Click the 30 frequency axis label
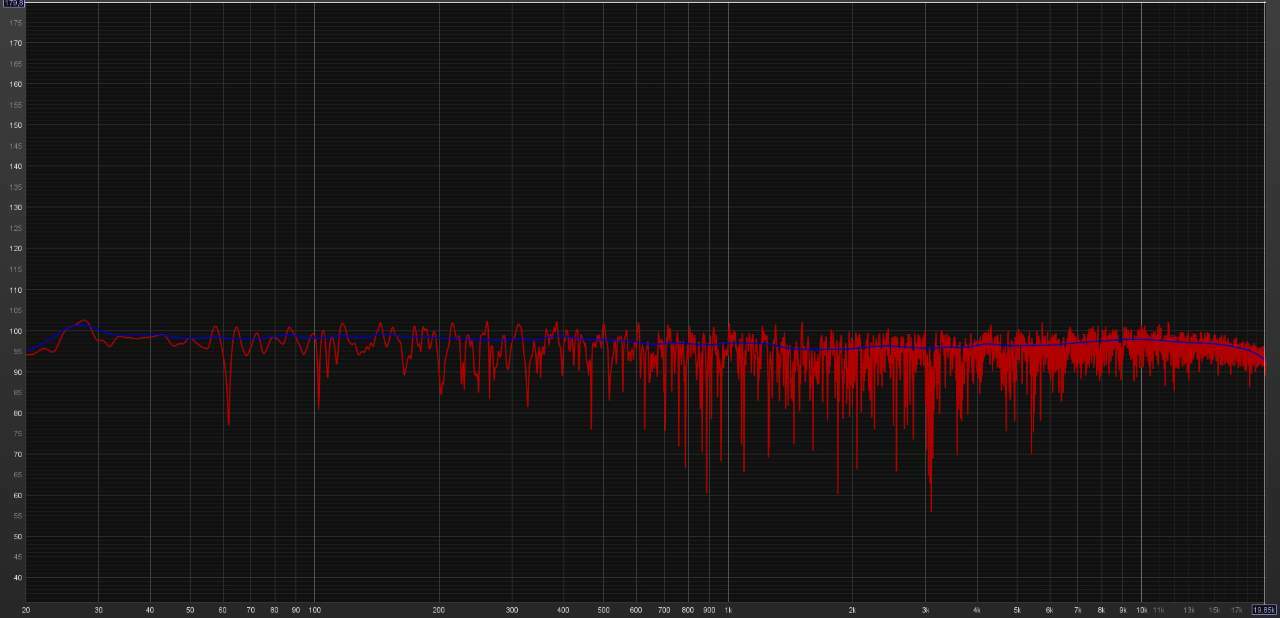Screen dimensions: 1280x618 click(x=98, y=609)
